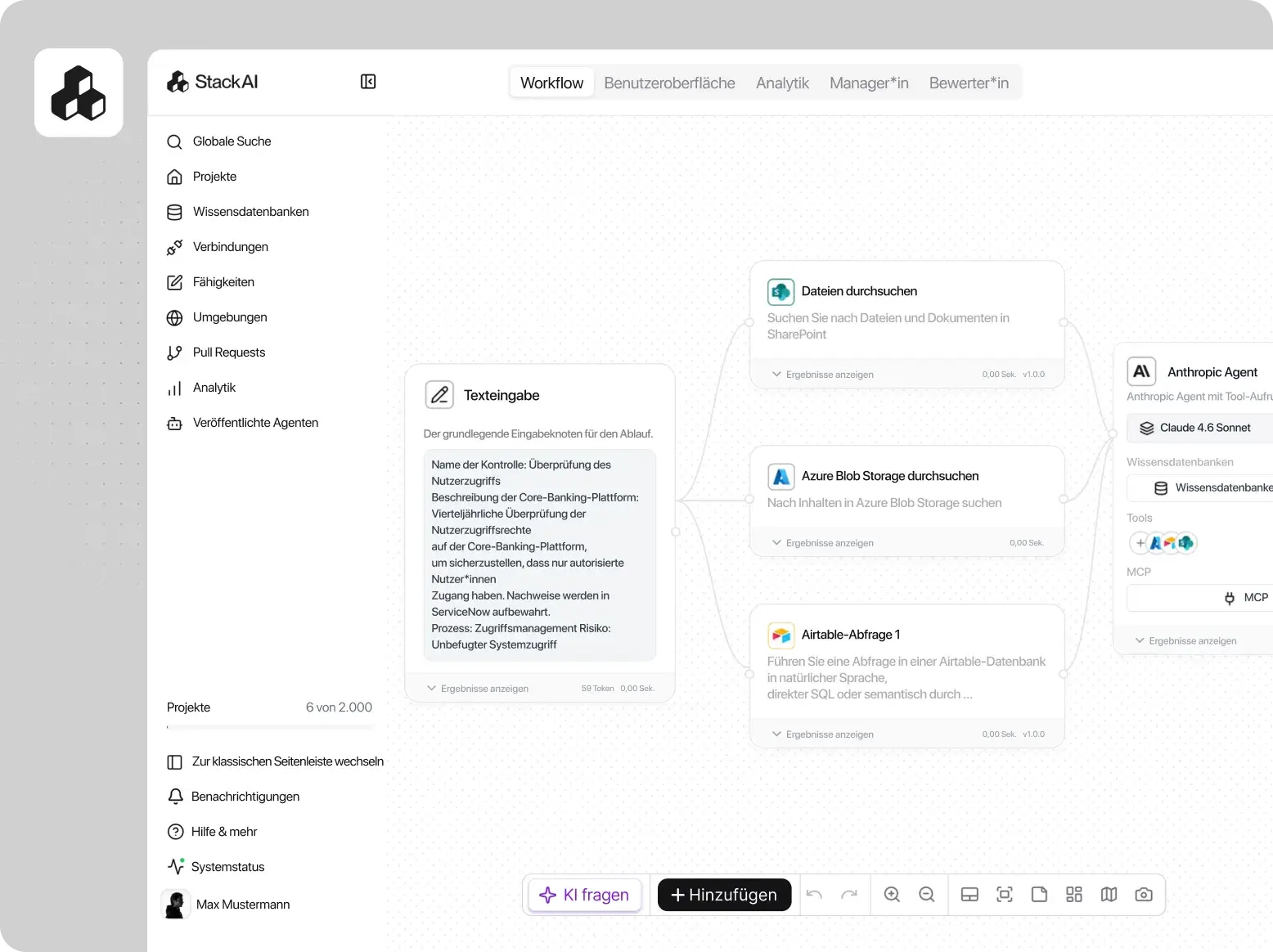This screenshot has width=1273, height=952.
Task: Open Umgebungen in the sidebar
Action: [x=217, y=317]
